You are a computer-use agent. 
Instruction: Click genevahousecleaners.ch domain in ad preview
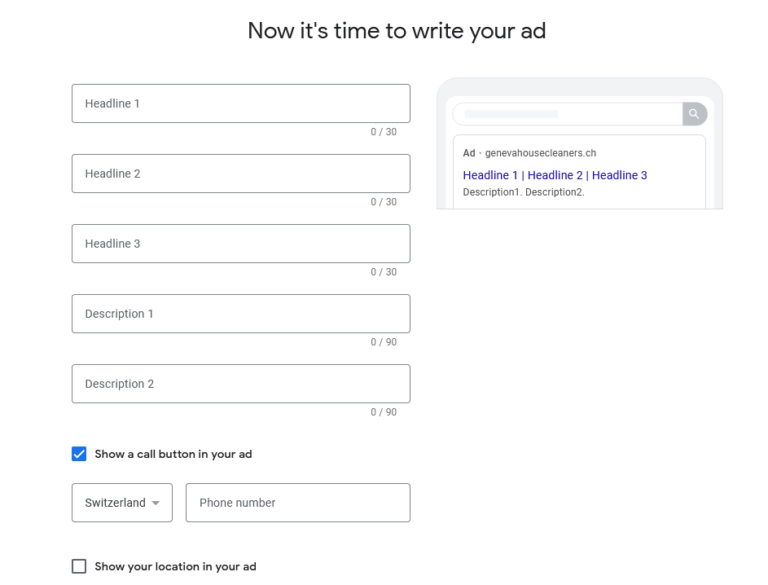tap(541, 153)
